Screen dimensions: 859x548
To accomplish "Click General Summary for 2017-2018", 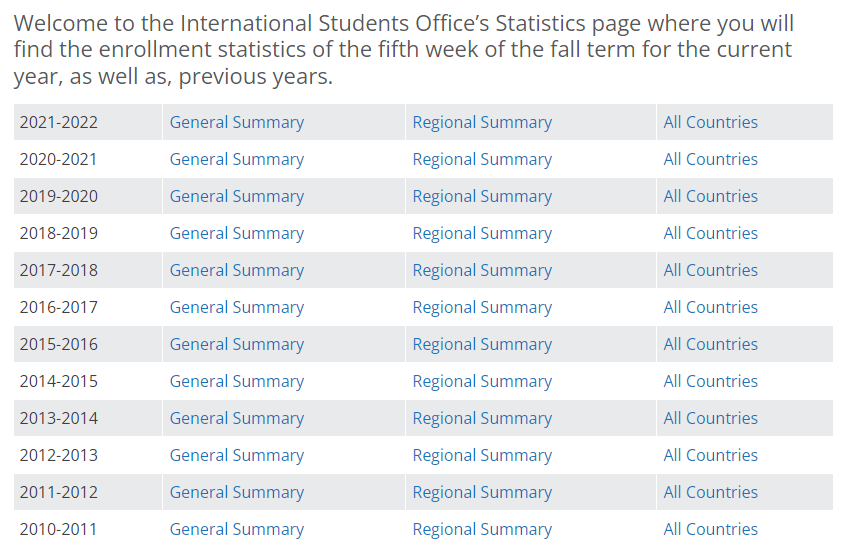I will (236, 270).
